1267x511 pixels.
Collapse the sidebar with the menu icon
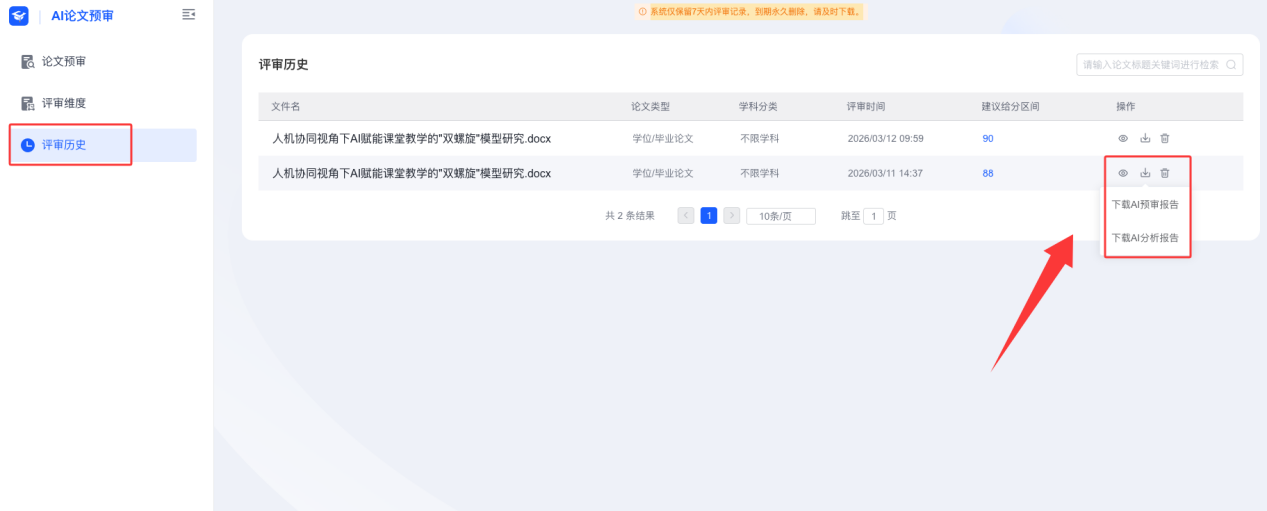click(x=189, y=14)
